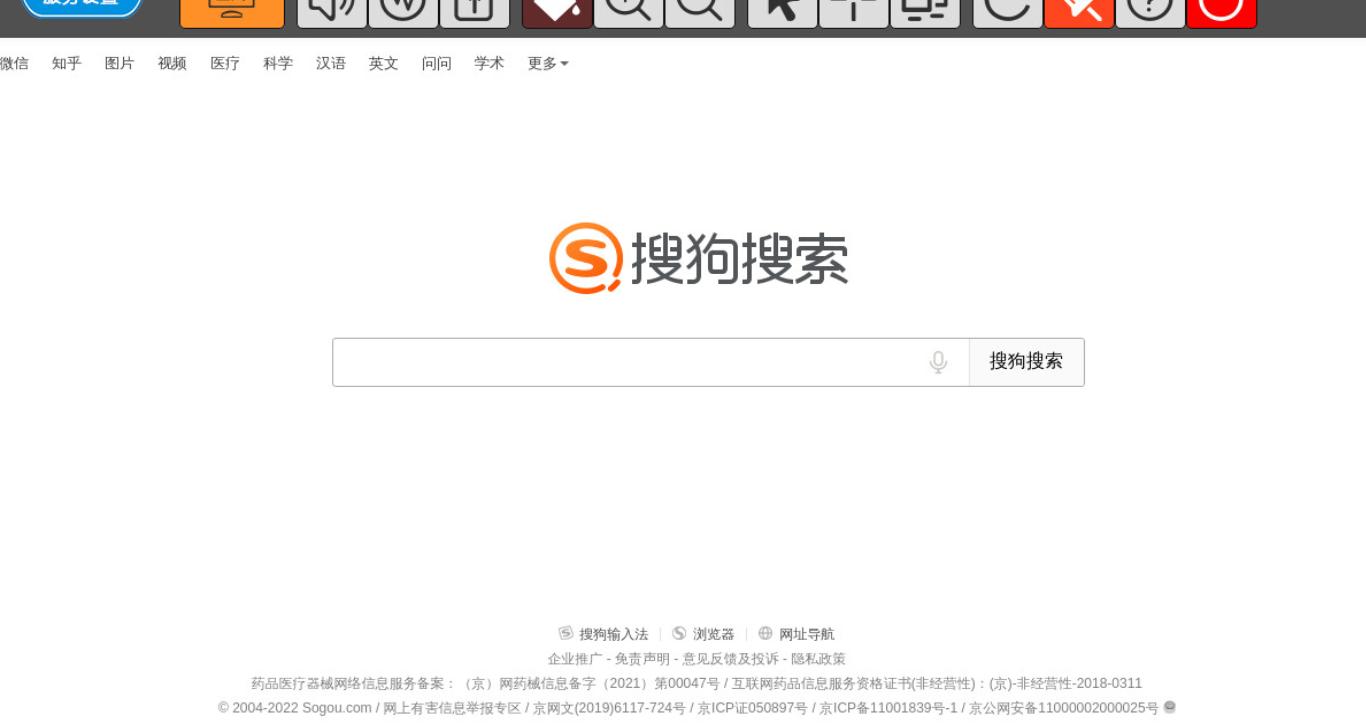Open the 医疗 medical search tab
The image size is (1366, 724).
[225, 63]
